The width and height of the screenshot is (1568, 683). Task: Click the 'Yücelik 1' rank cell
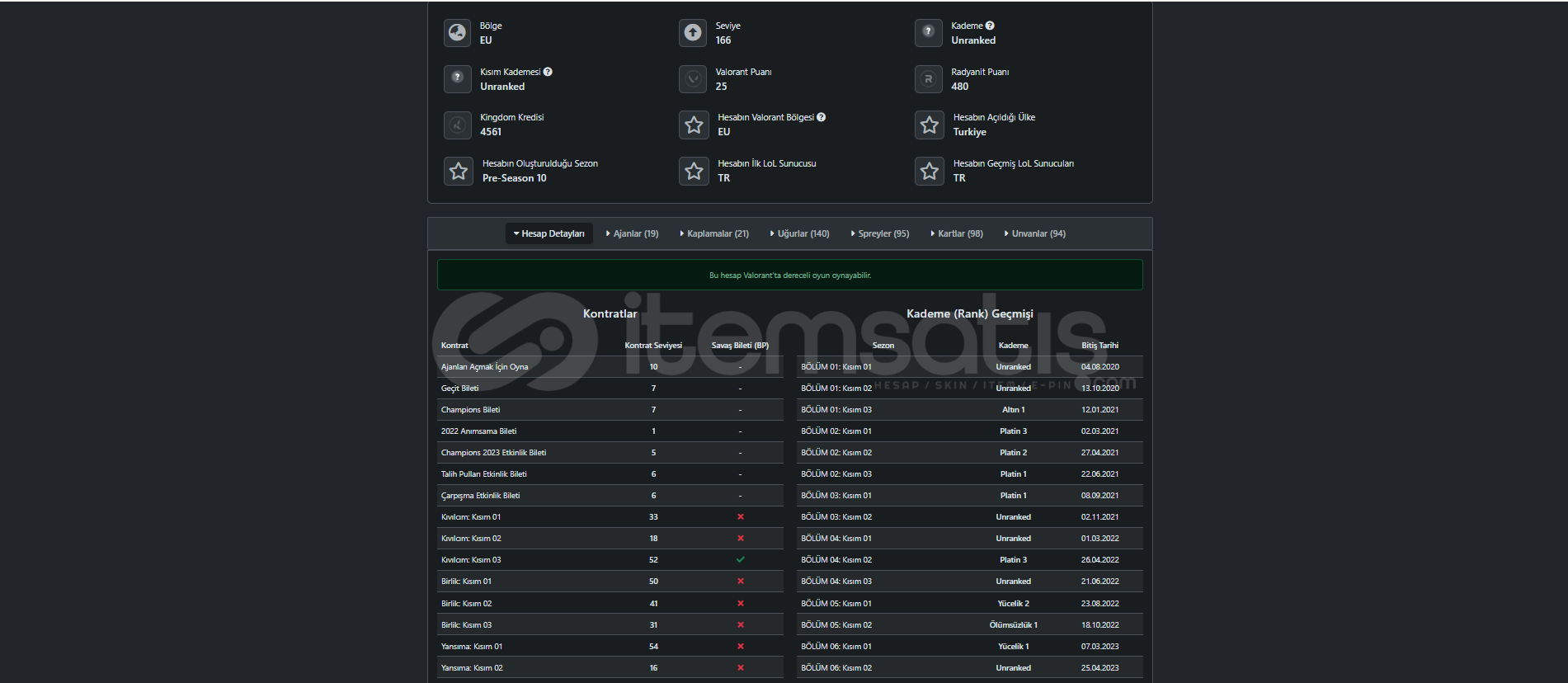pyautogui.click(x=1013, y=647)
